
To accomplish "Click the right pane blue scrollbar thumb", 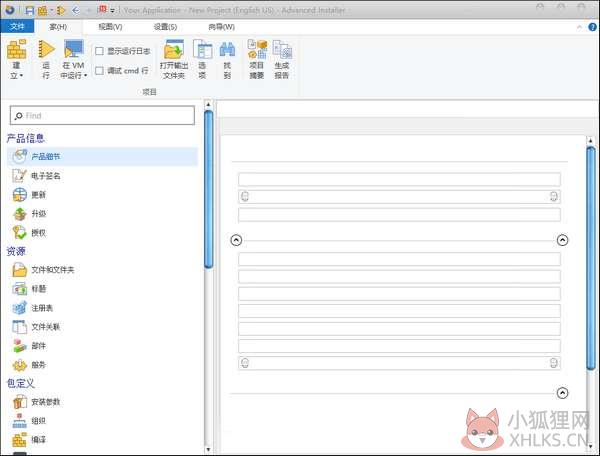I will coord(591,259).
